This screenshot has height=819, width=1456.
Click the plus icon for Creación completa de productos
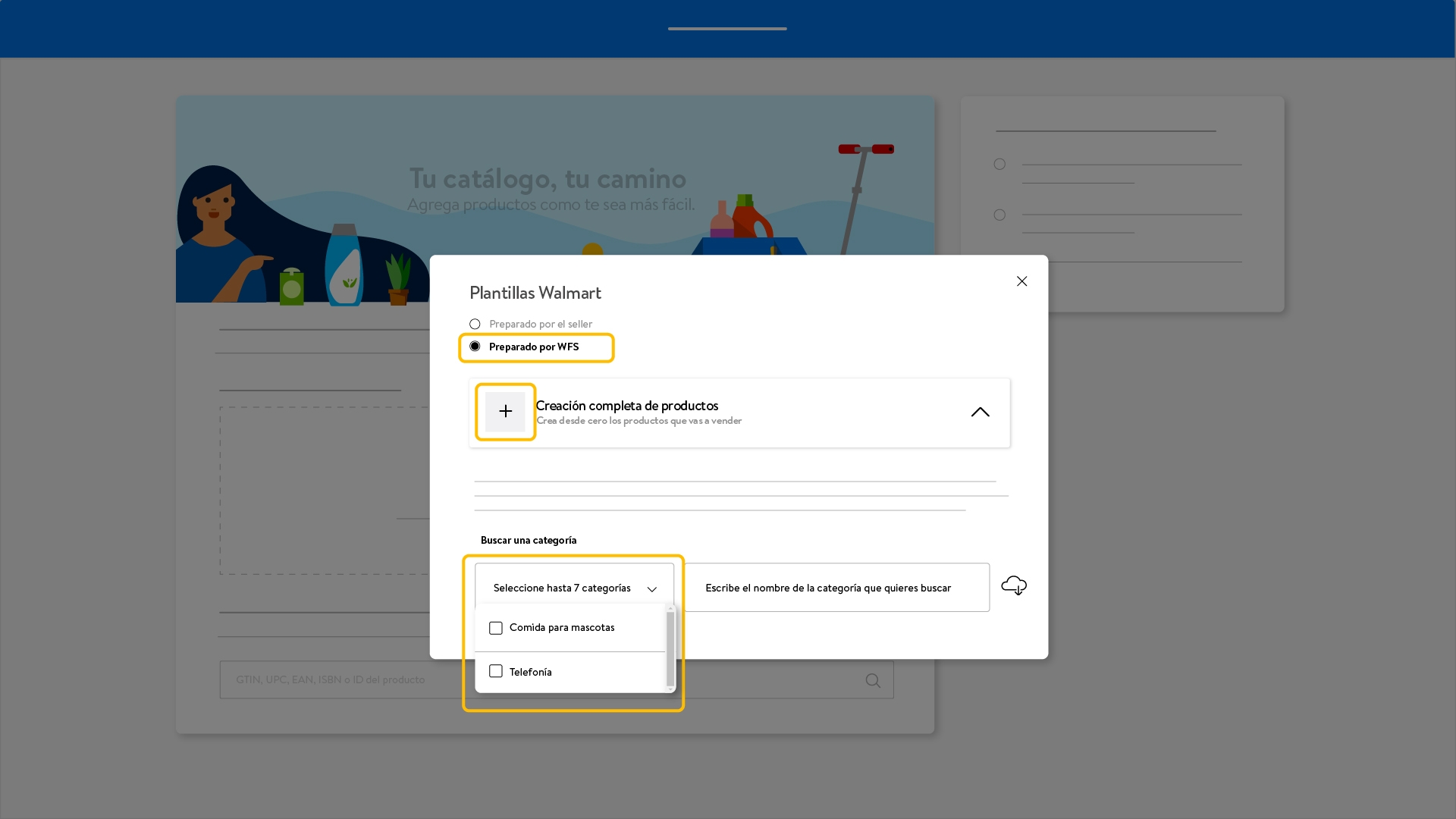[505, 412]
